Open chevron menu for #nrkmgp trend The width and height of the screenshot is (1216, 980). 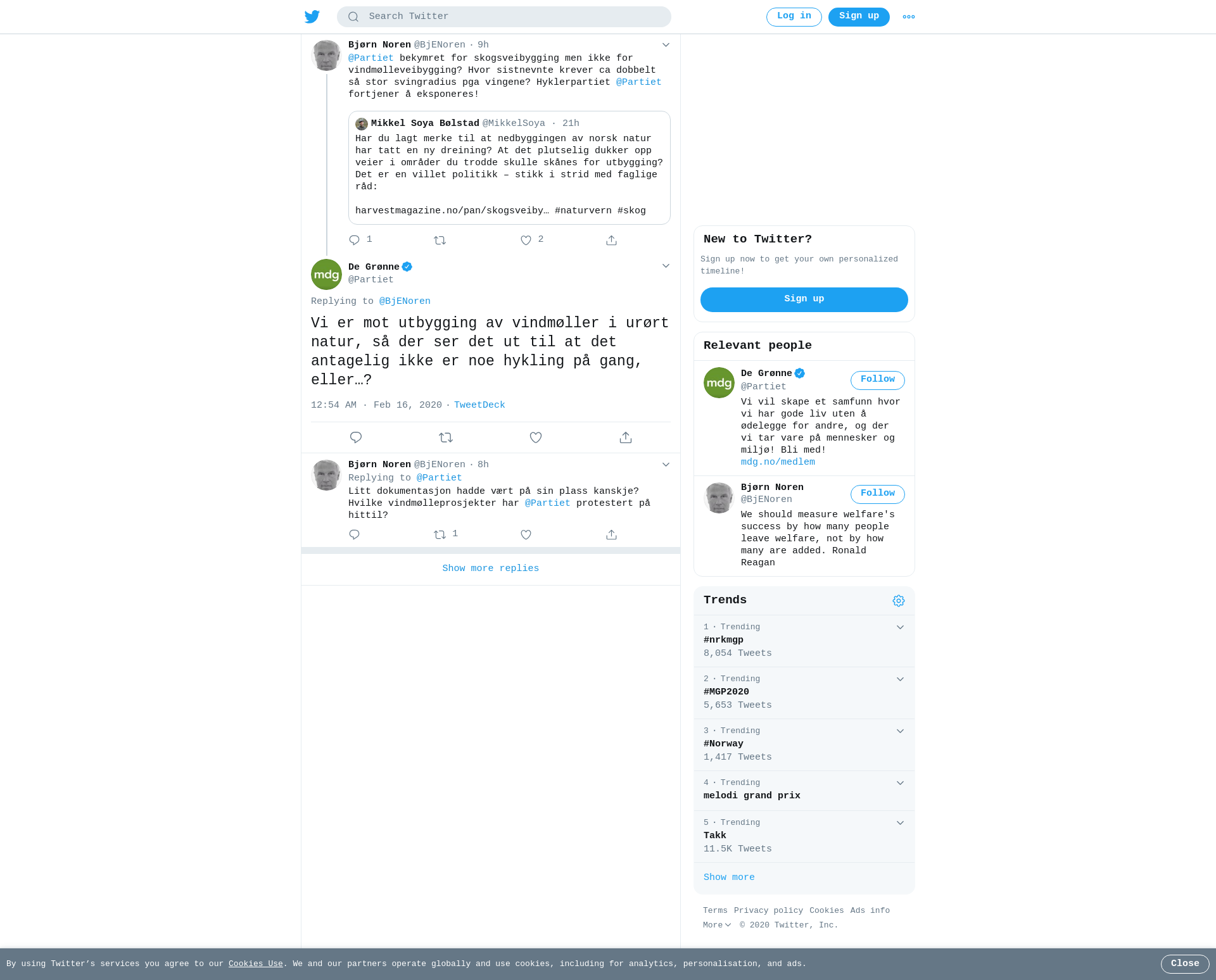pos(900,627)
